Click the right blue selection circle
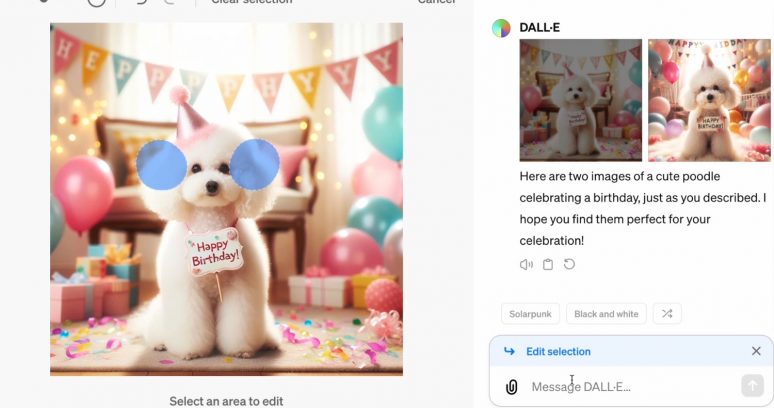Viewport: 774px width, 408px height. [x=254, y=165]
